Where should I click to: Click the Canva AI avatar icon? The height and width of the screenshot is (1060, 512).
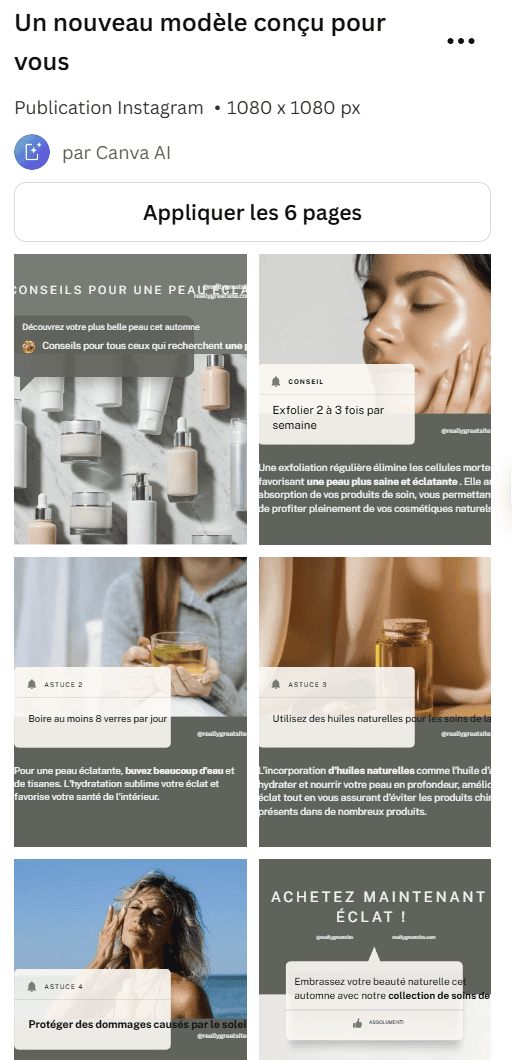pyautogui.click(x=32, y=152)
